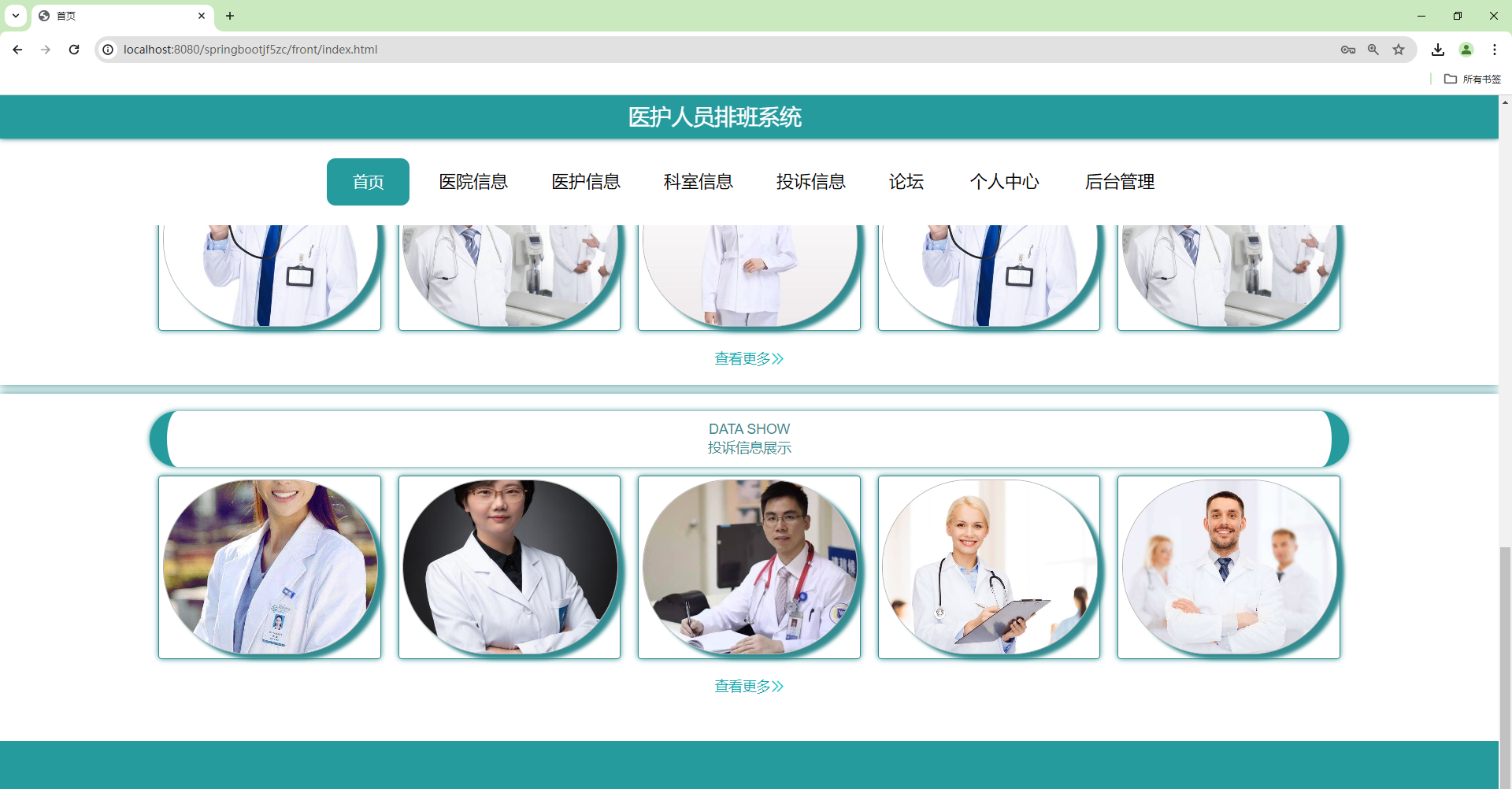Minimize the browser window
Screen dimensions: 1512x789
[x=1421, y=16]
